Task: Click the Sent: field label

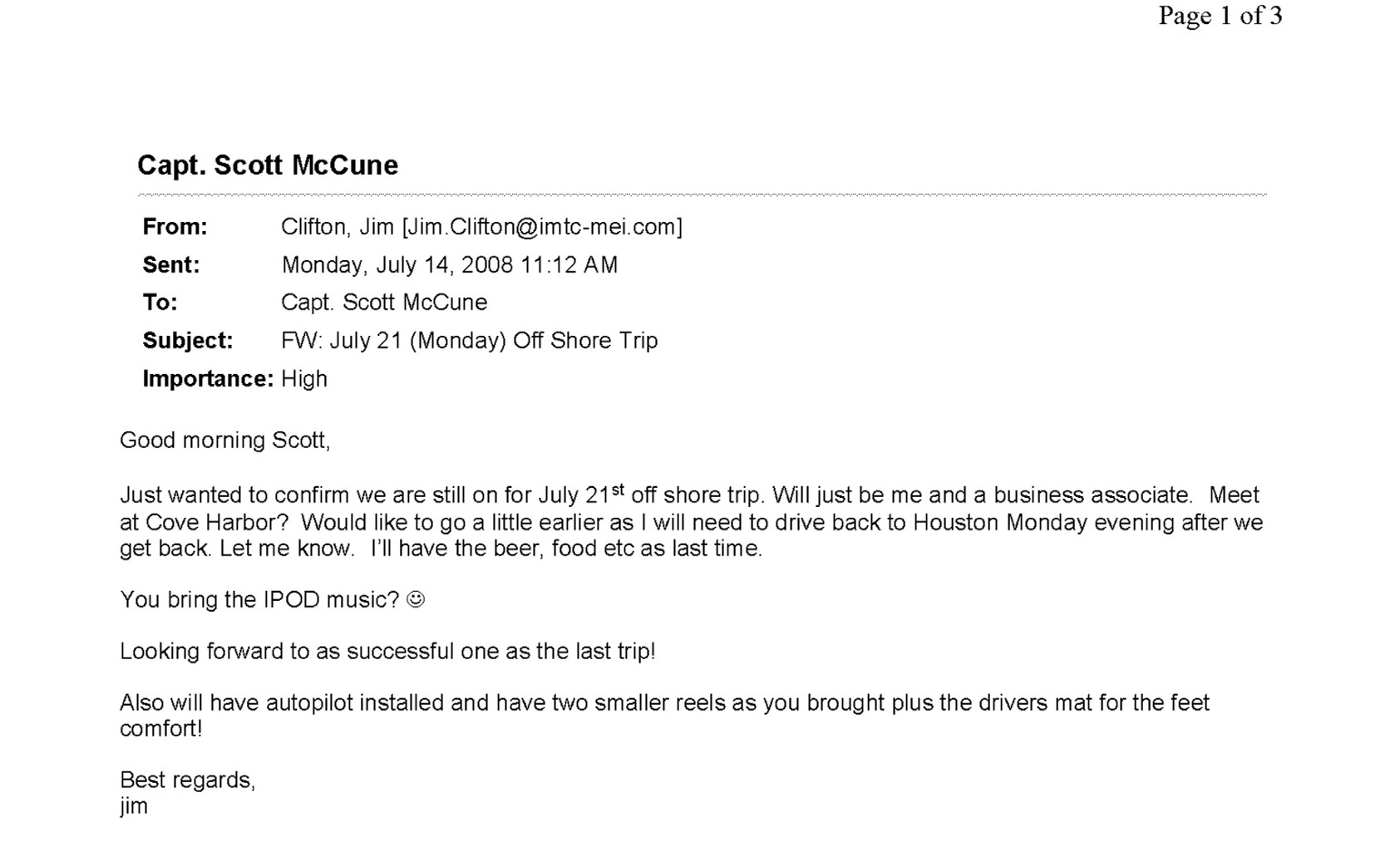Action: pyautogui.click(x=171, y=265)
